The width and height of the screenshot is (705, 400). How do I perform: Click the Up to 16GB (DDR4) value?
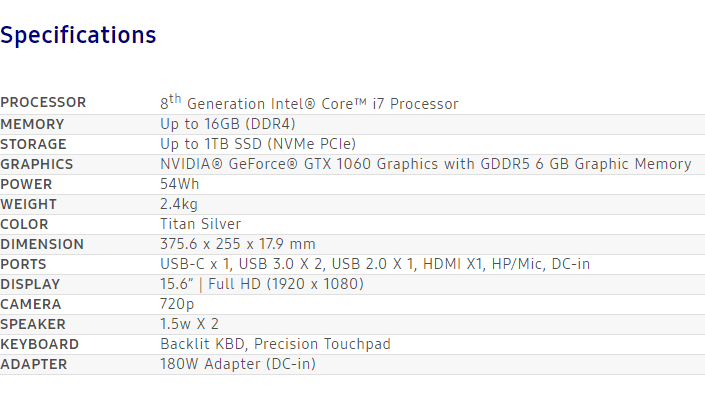pyautogui.click(x=227, y=124)
